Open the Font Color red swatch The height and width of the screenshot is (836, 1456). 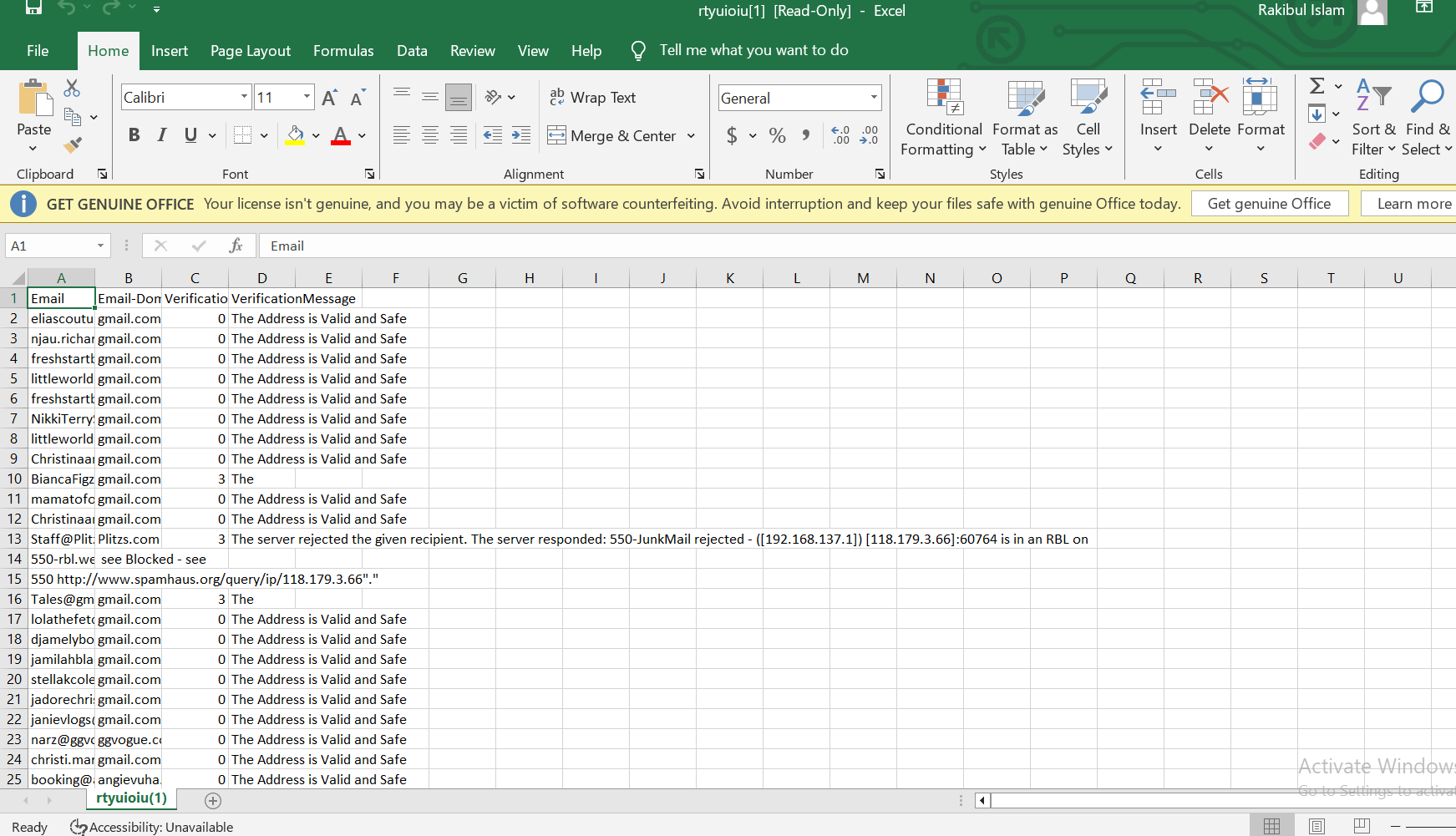coord(340,134)
